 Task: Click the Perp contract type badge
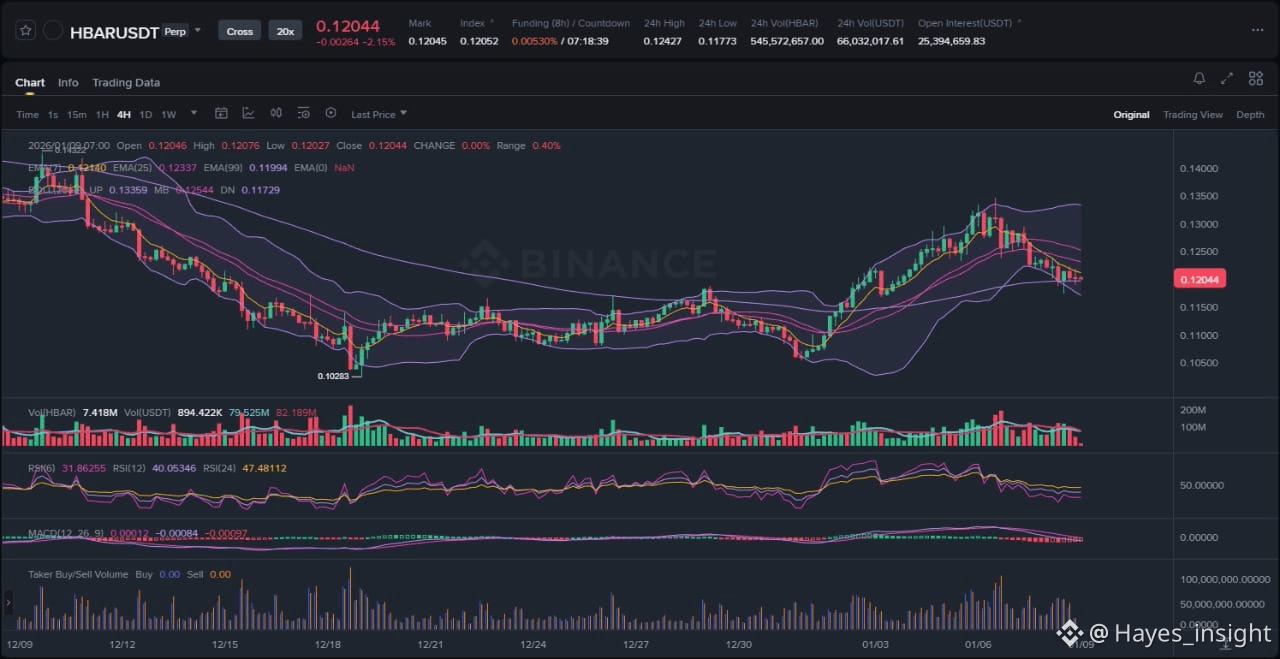[175, 31]
